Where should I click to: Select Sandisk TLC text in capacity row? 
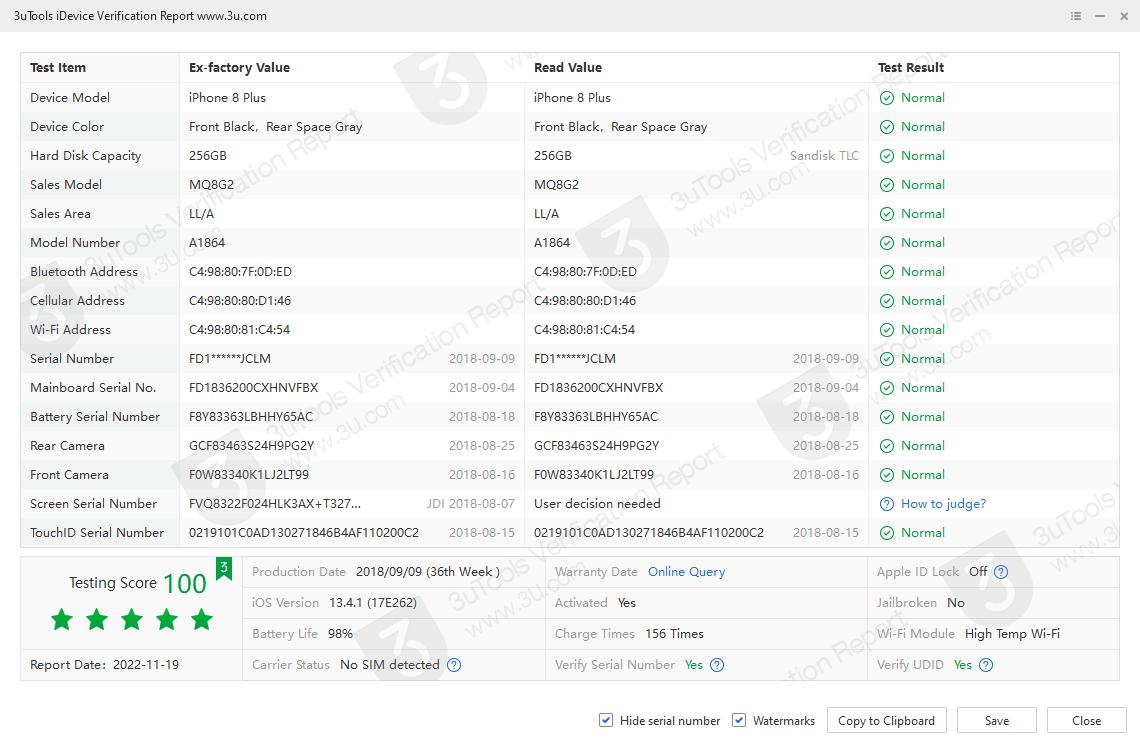click(824, 156)
